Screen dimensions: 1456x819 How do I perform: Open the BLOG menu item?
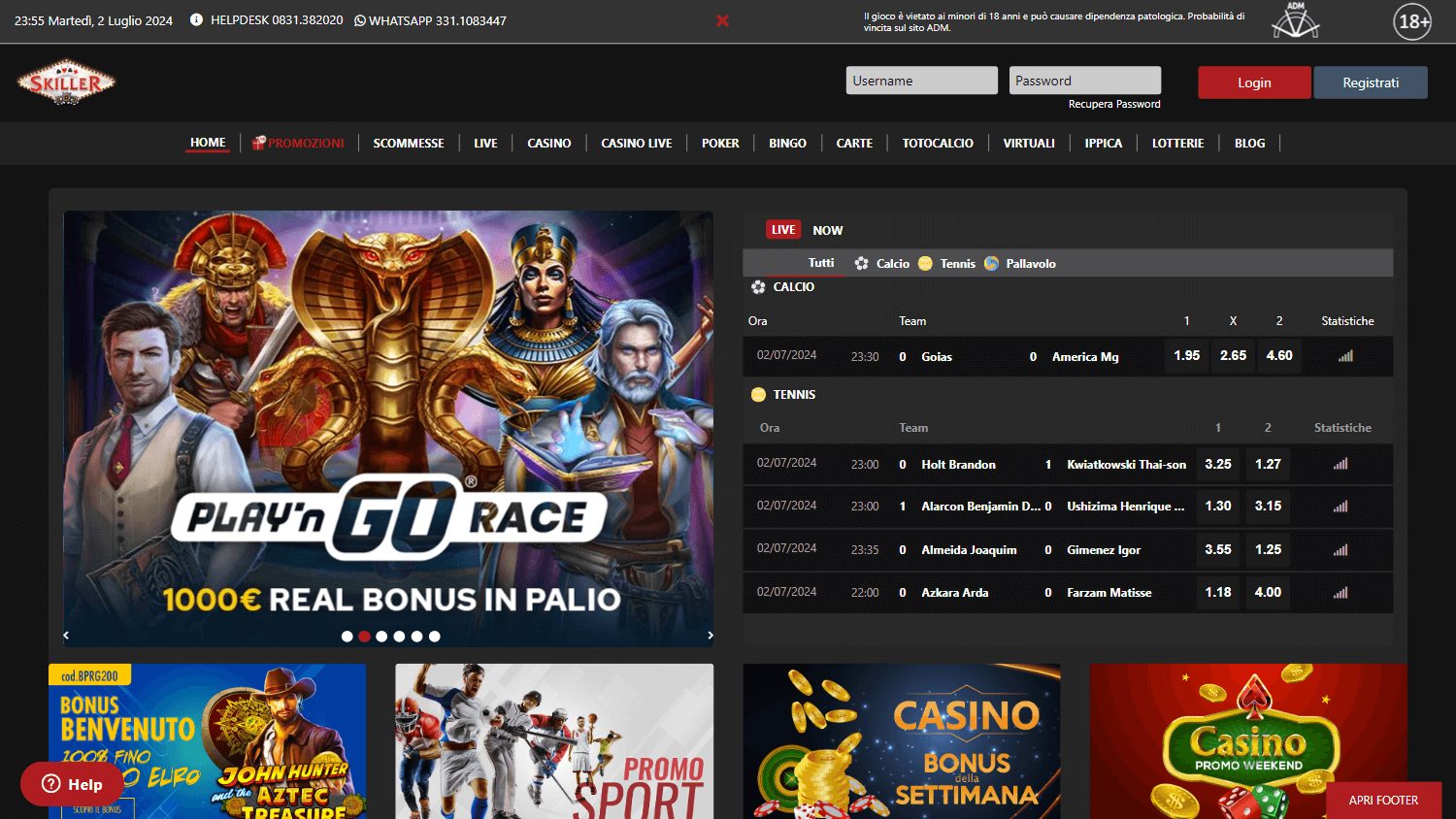[x=1249, y=143]
